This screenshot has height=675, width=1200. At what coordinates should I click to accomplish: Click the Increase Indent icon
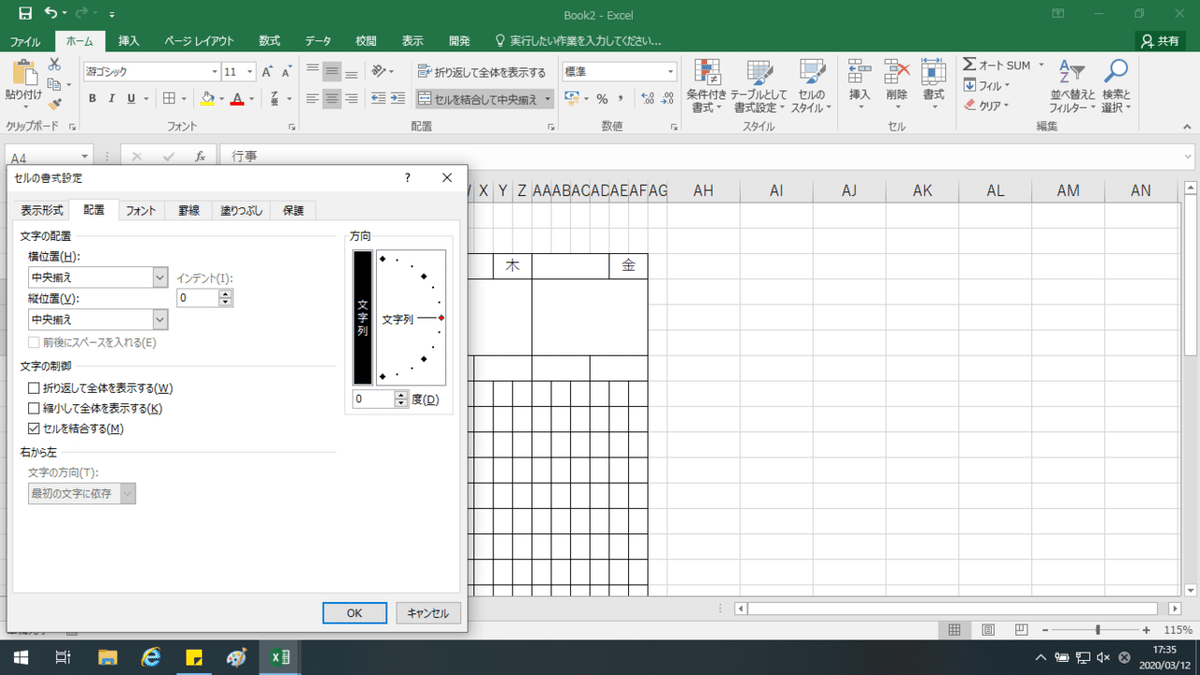(398, 98)
